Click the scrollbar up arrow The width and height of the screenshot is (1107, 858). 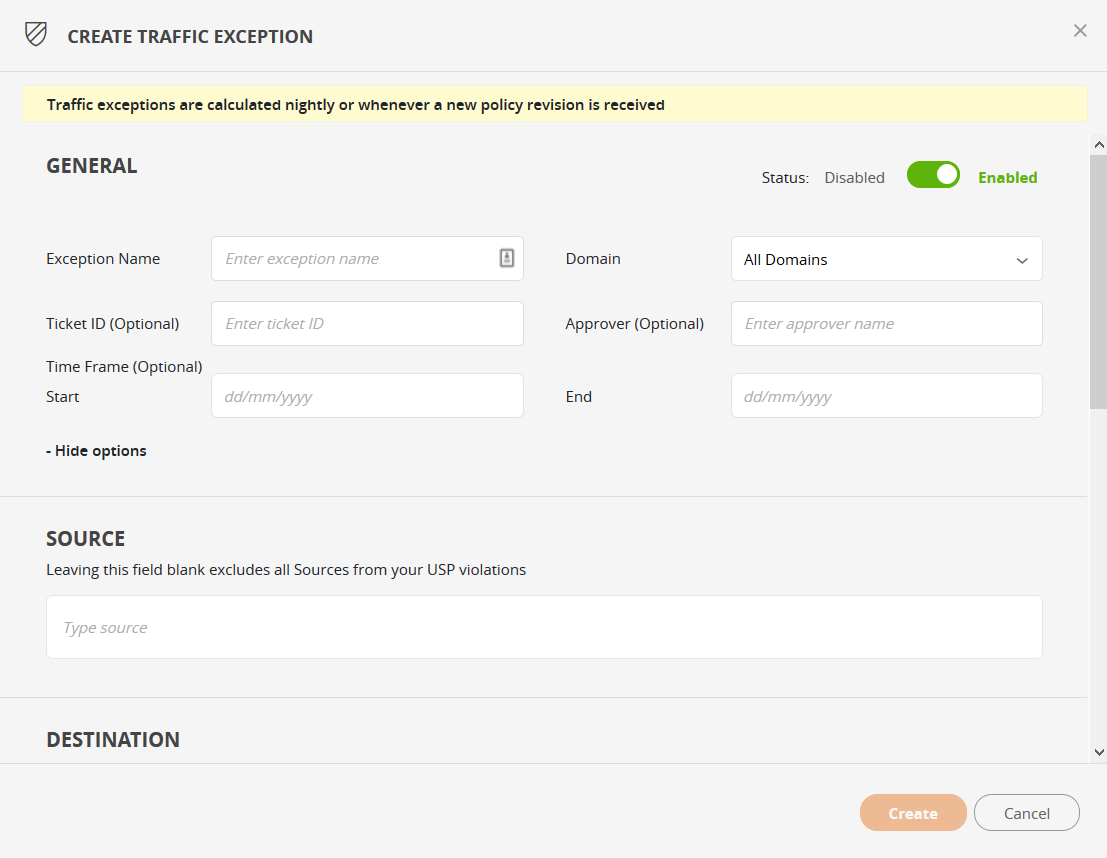click(1099, 145)
